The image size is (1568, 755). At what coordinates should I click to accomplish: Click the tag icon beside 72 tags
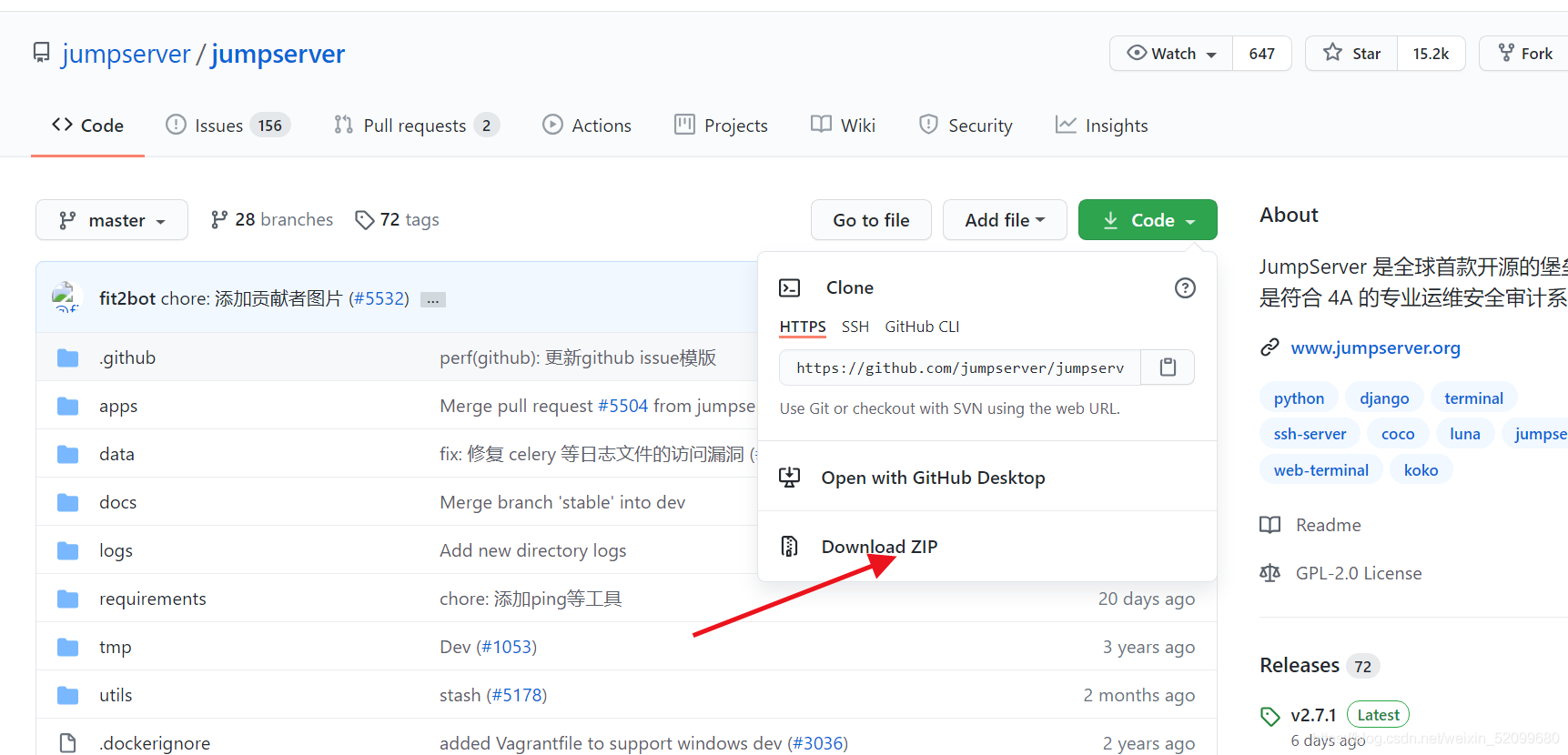365,220
